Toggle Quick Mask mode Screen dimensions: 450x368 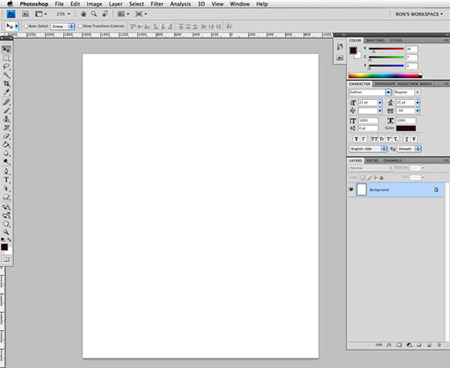click(6, 260)
